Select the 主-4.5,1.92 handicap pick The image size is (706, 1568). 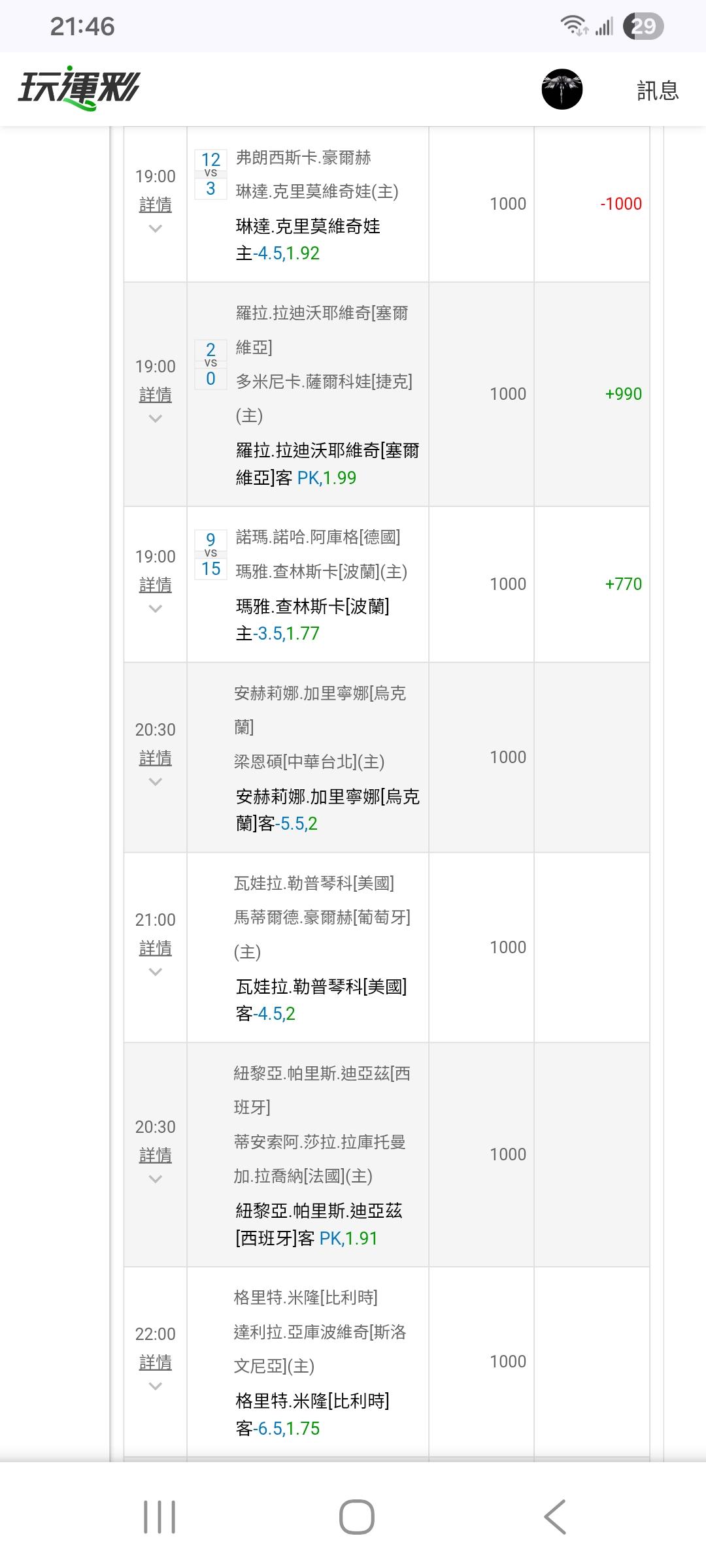pyautogui.click(x=278, y=253)
